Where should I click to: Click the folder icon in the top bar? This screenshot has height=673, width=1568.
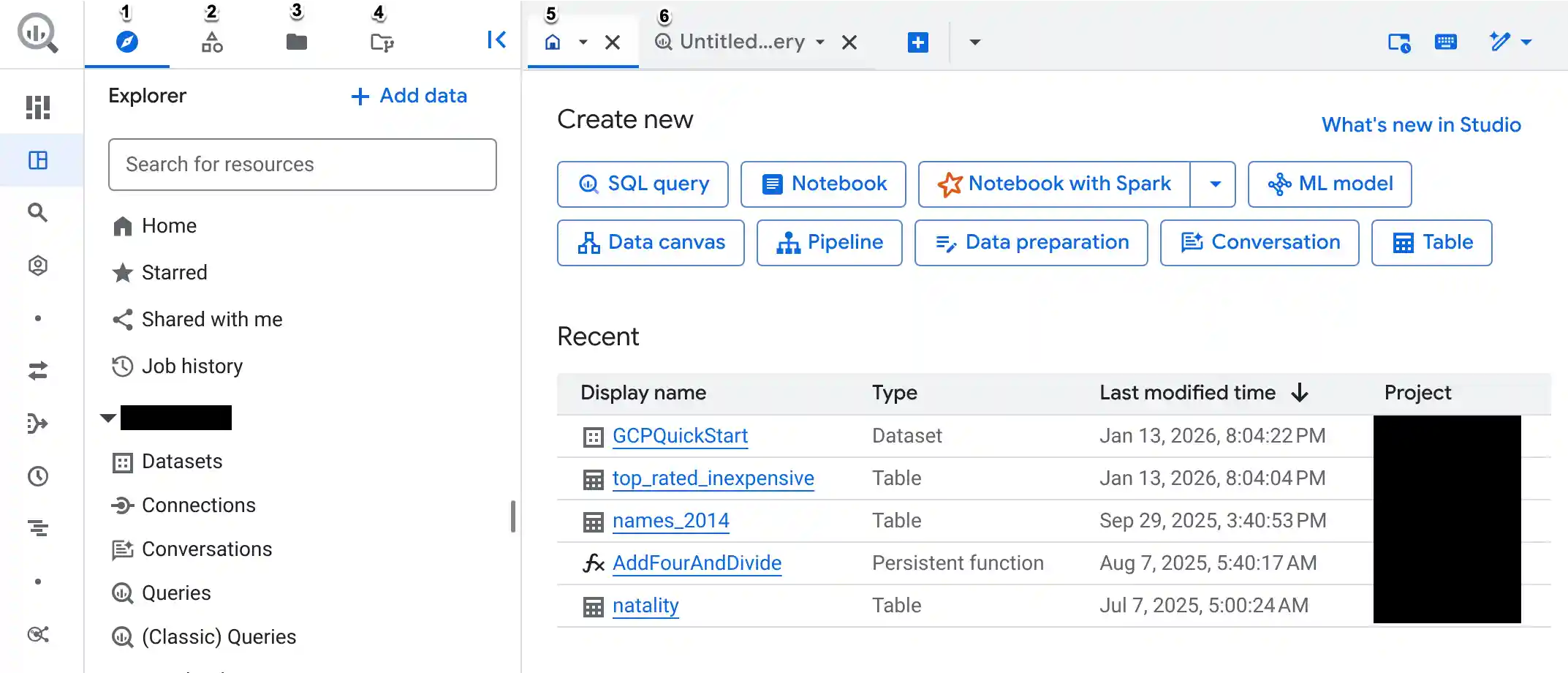(x=296, y=42)
